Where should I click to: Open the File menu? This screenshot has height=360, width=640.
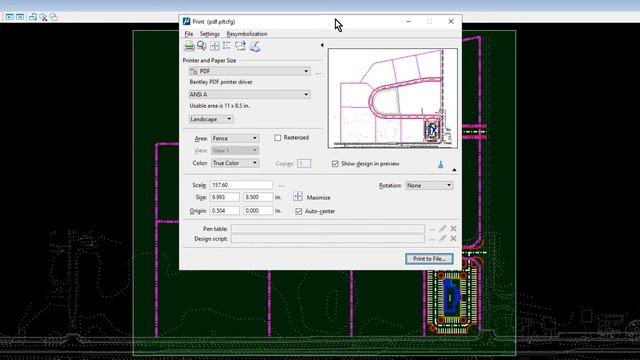(x=189, y=34)
